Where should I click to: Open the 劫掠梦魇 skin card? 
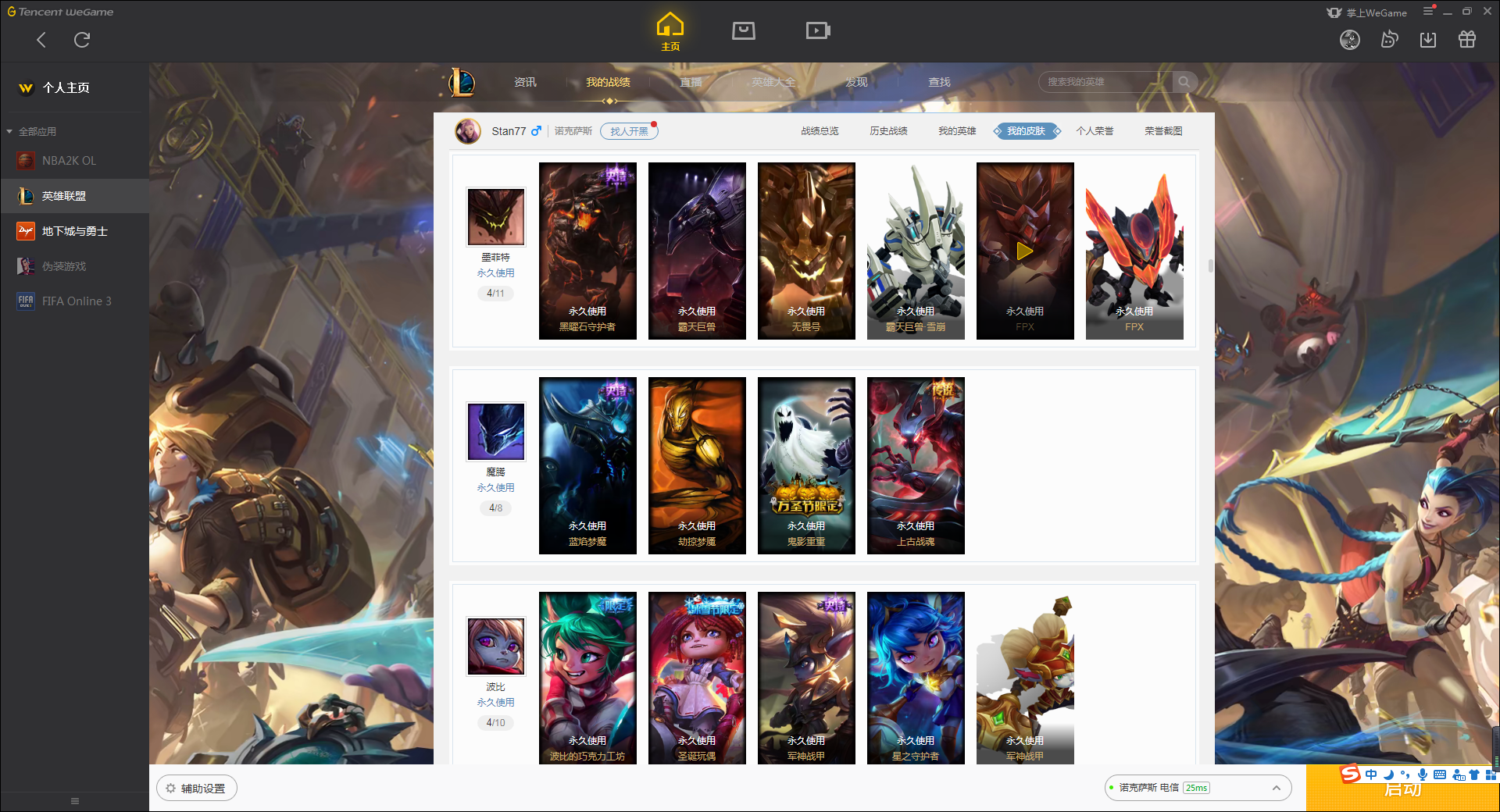point(697,465)
